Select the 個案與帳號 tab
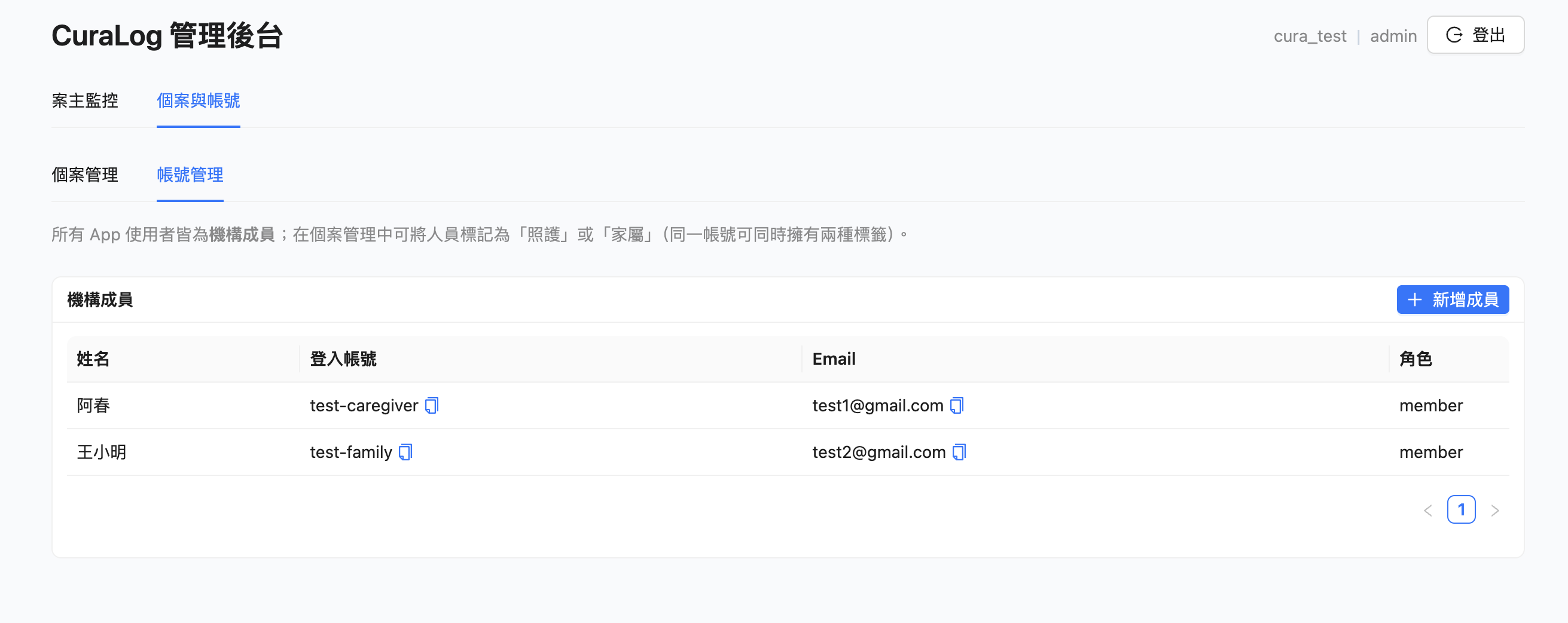This screenshot has width=1568, height=623. (x=198, y=100)
